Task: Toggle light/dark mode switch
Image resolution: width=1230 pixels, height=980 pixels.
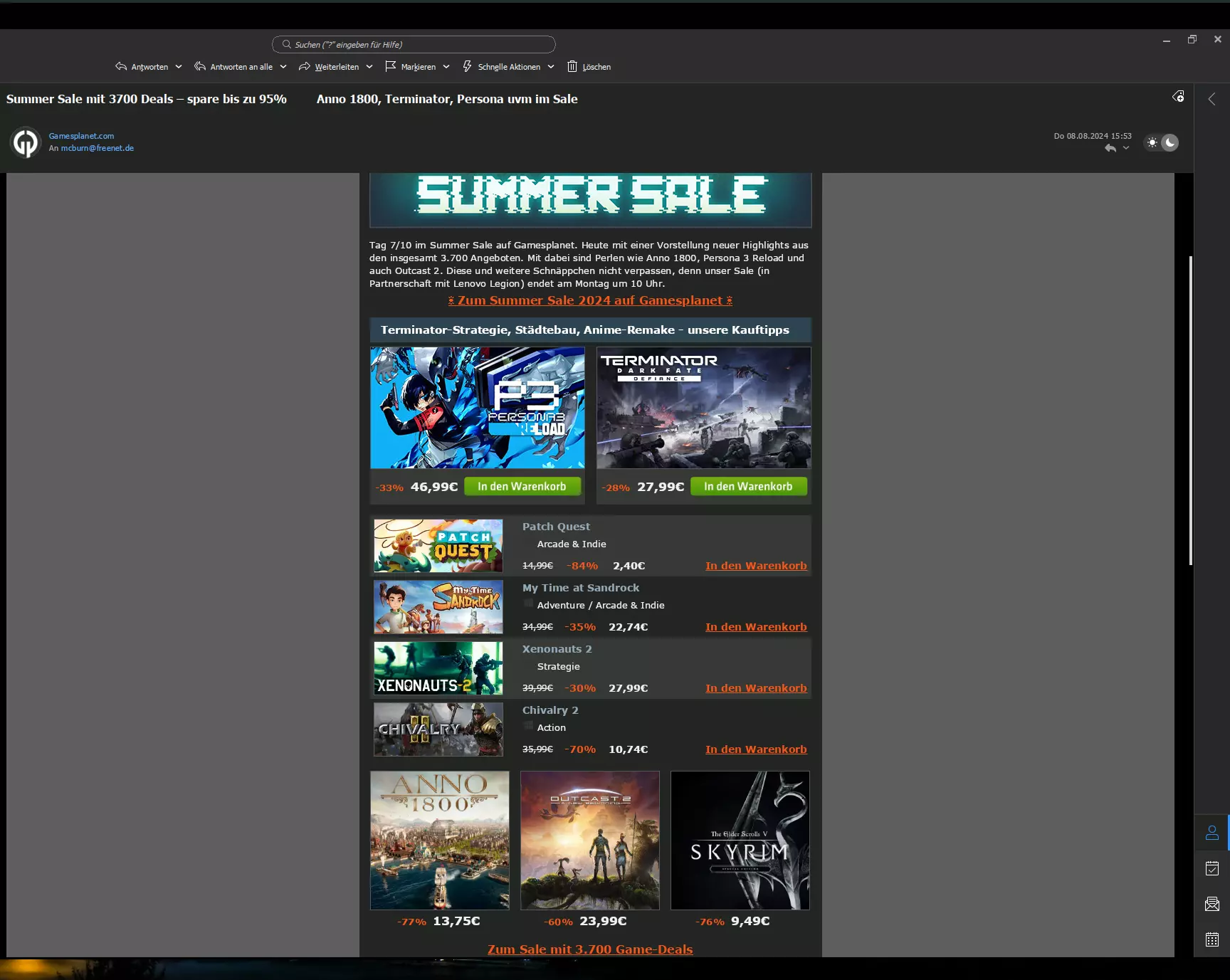Action: pyautogui.click(x=1161, y=142)
